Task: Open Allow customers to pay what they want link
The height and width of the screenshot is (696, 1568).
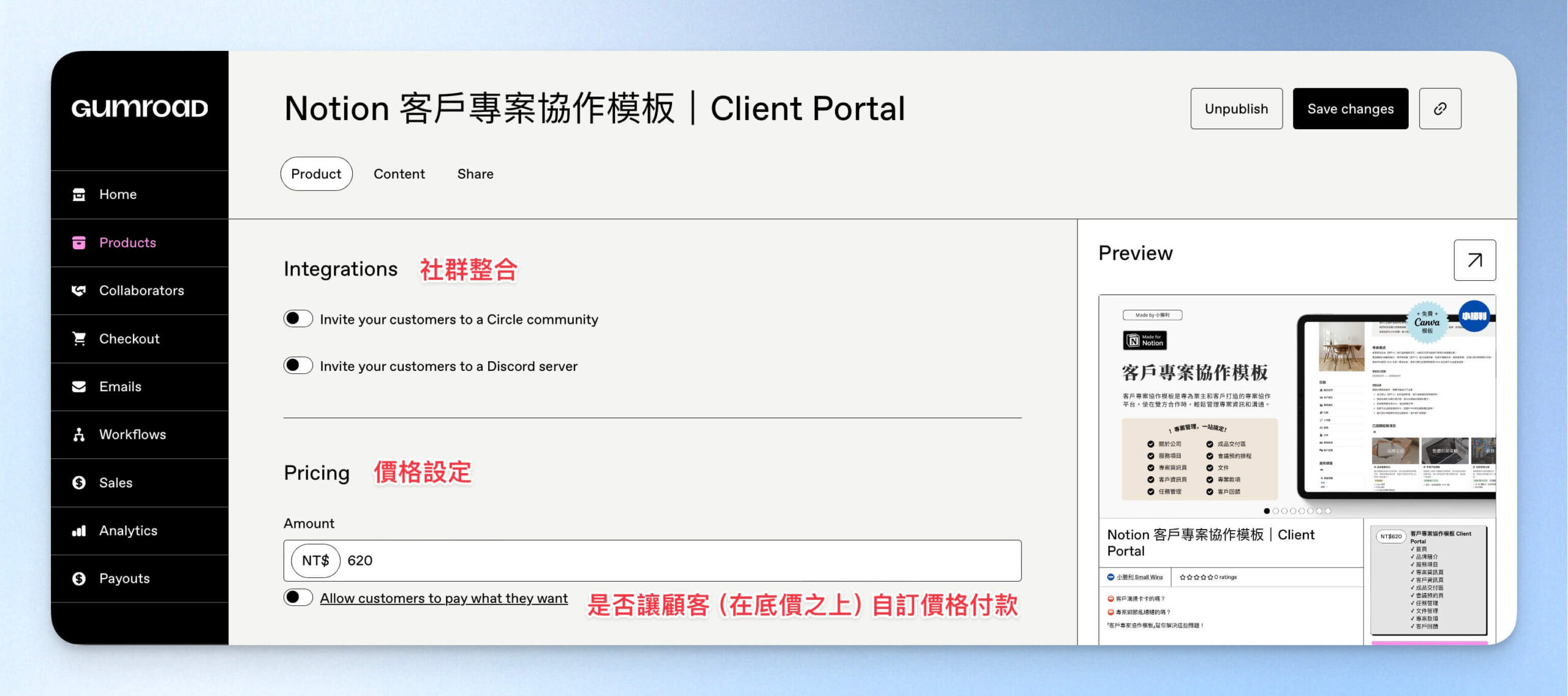Action: point(443,598)
